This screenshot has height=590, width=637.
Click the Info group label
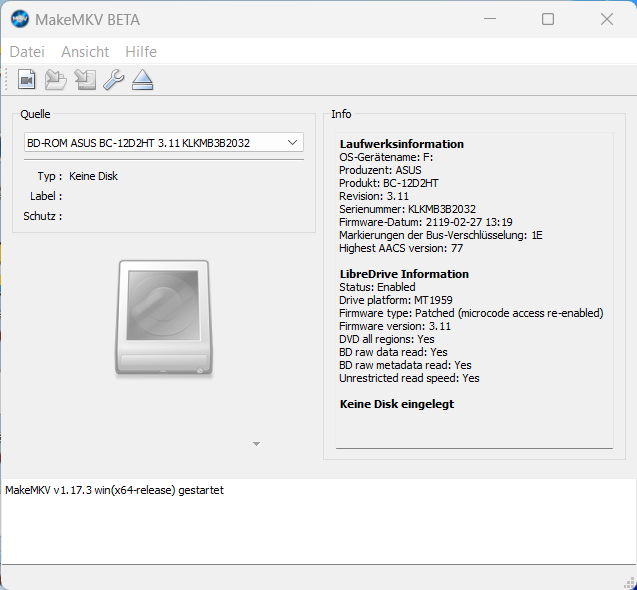click(x=341, y=114)
